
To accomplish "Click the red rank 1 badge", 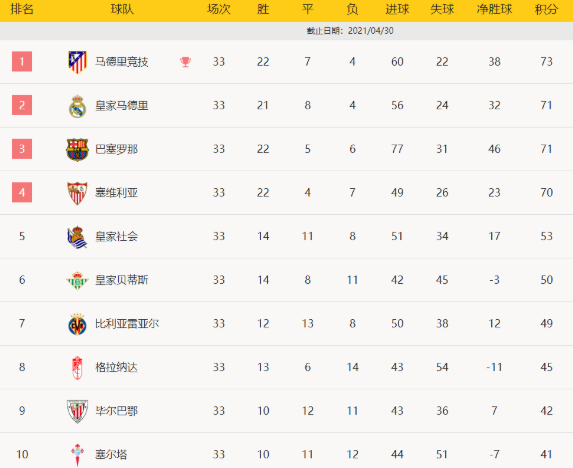I will point(22,61).
